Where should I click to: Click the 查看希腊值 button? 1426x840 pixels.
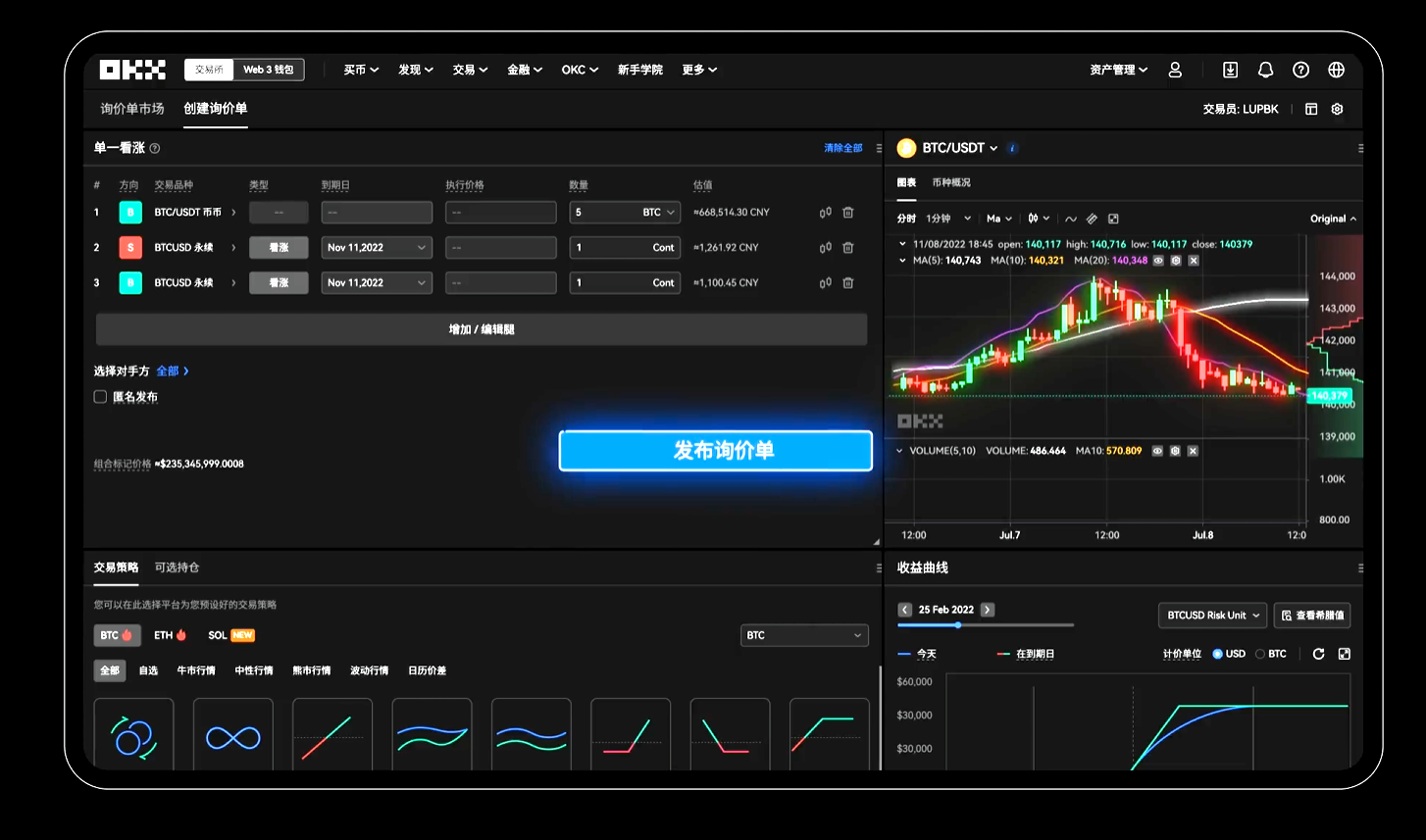1312,616
